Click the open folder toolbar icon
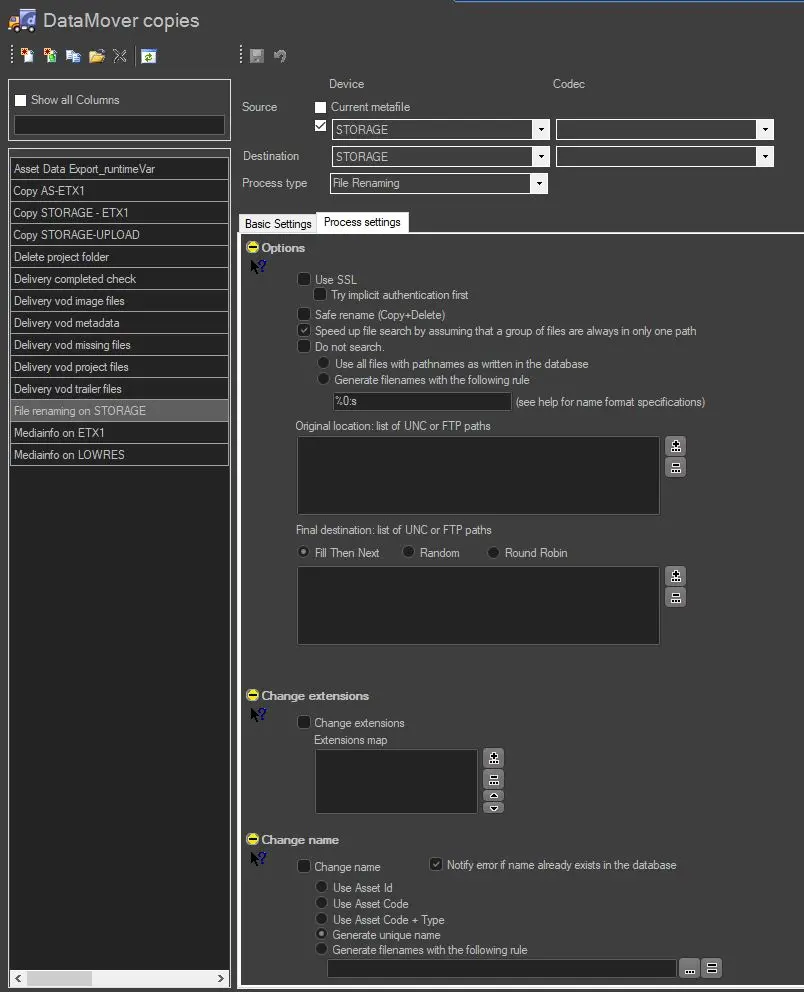The width and height of the screenshot is (804, 992). [96, 56]
